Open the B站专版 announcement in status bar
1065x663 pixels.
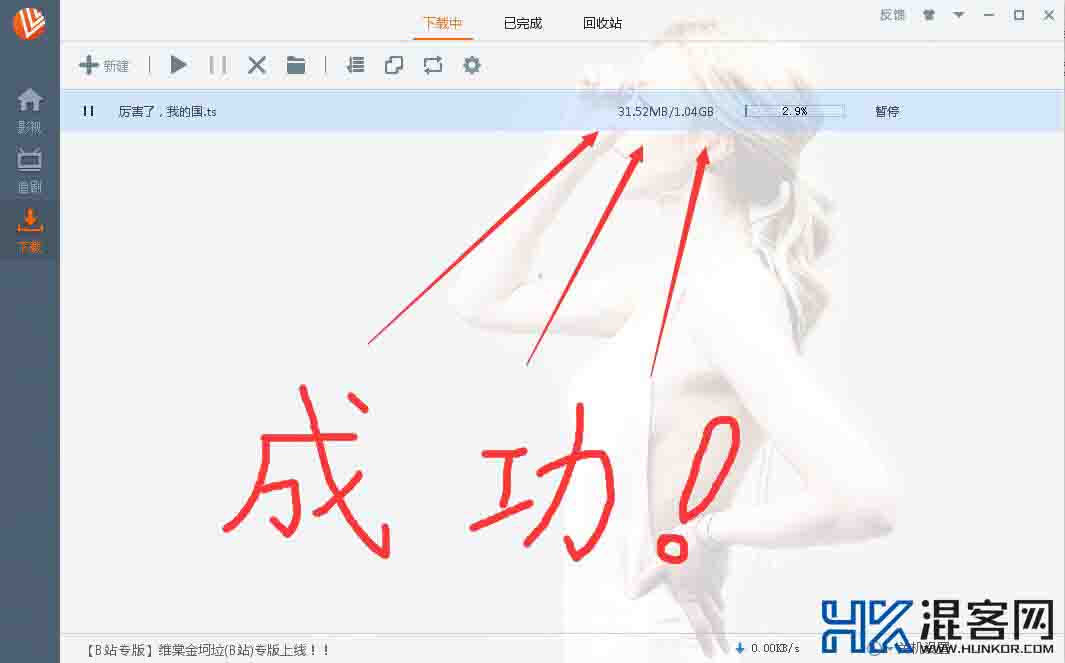(x=208, y=650)
